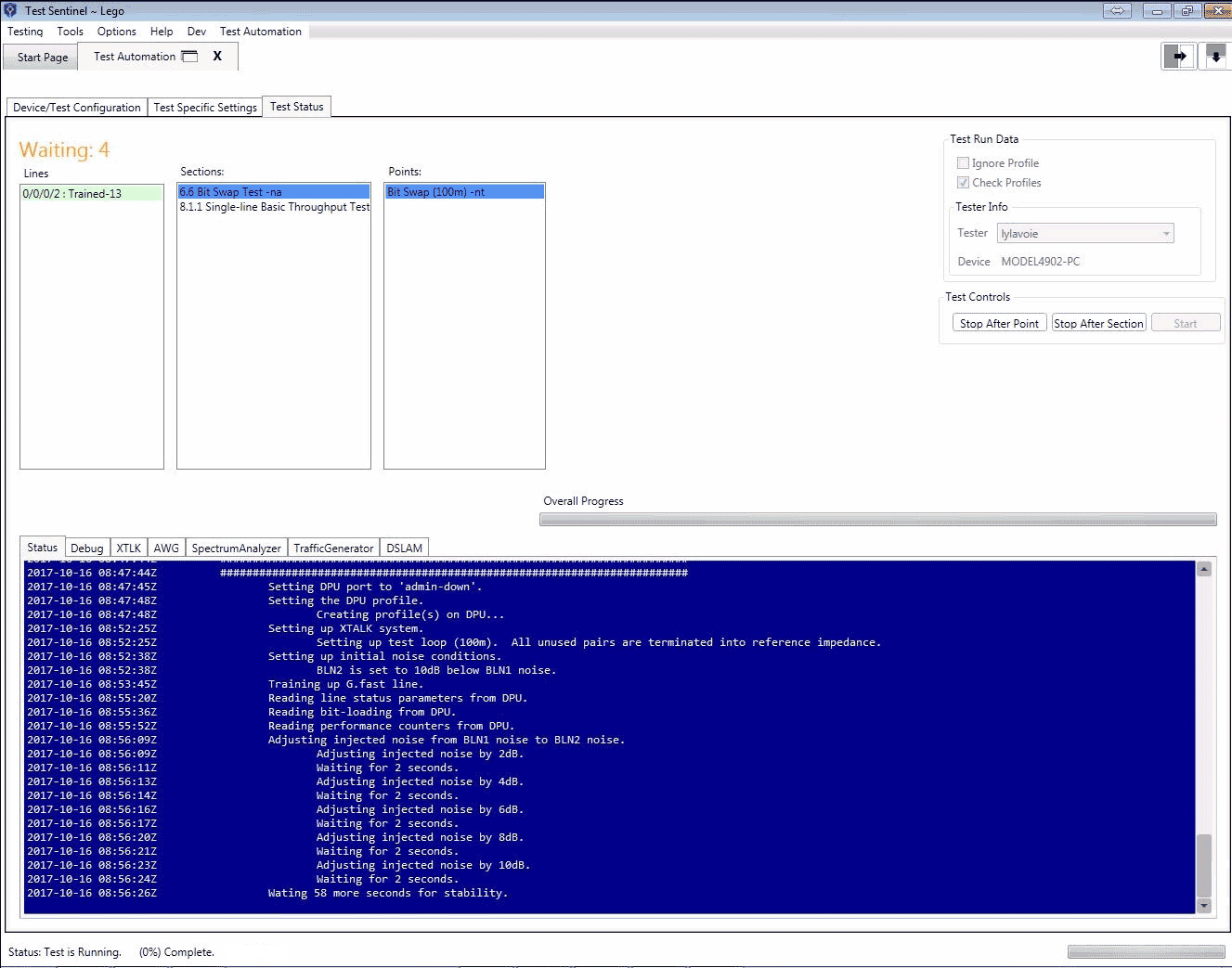The height and width of the screenshot is (968, 1232).
Task: Close the Test Automation tab with X
Action: coord(217,56)
